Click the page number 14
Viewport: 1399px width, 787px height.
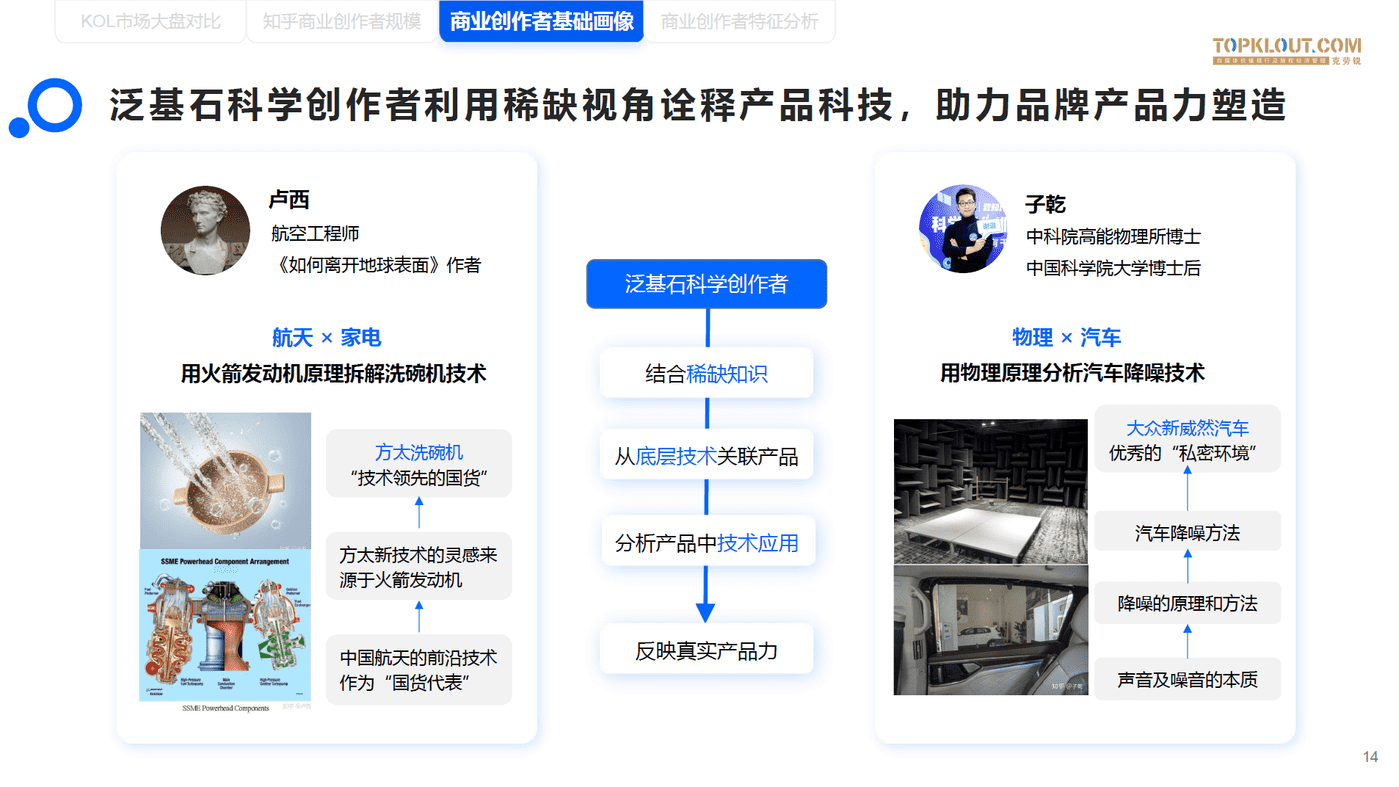[x=1370, y=757]
